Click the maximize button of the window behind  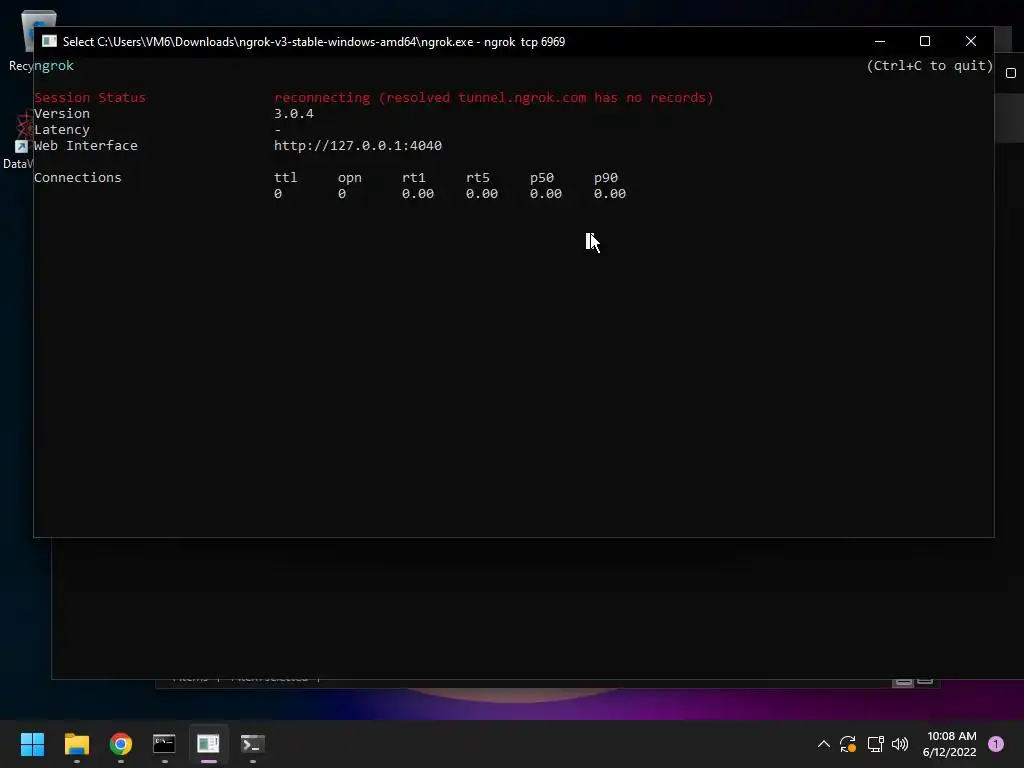[x=1011, y=73]
